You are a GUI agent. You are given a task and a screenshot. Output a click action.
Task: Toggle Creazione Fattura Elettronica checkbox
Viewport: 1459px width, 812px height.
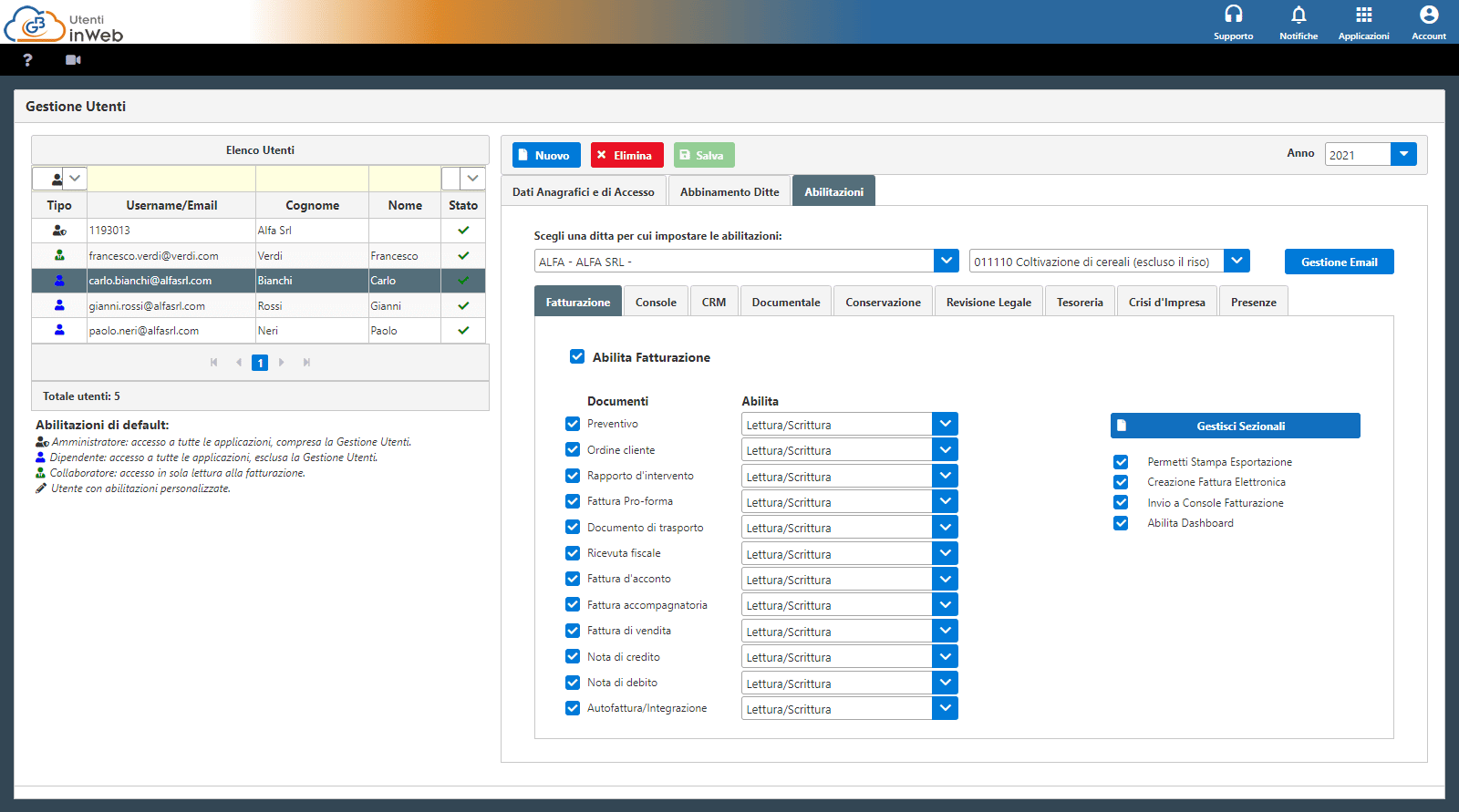1121,482
